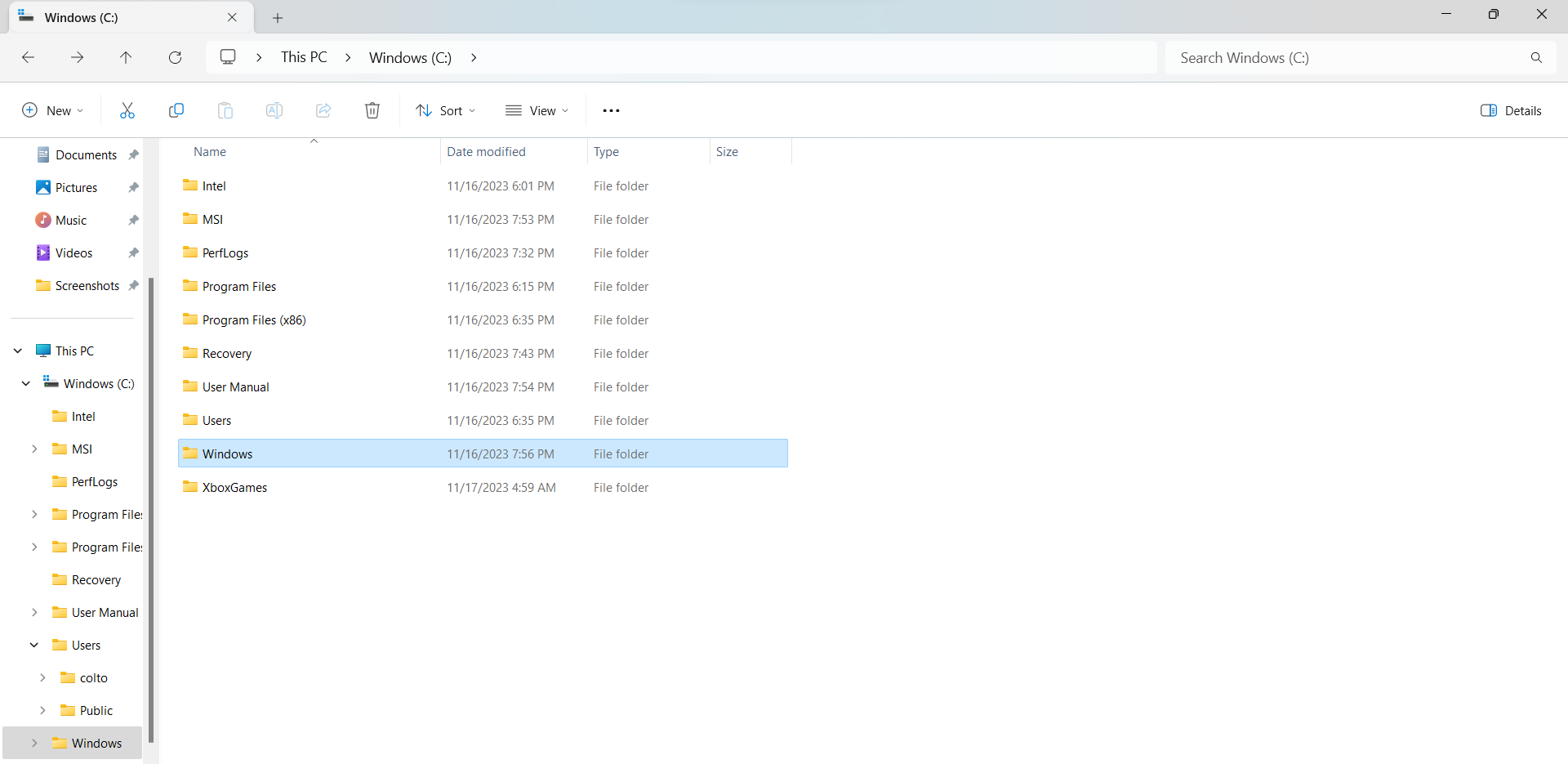The height and width of the screenshot is (764, 1568).
Task: Click the Paste icon
Action: [x=225, y=110]
